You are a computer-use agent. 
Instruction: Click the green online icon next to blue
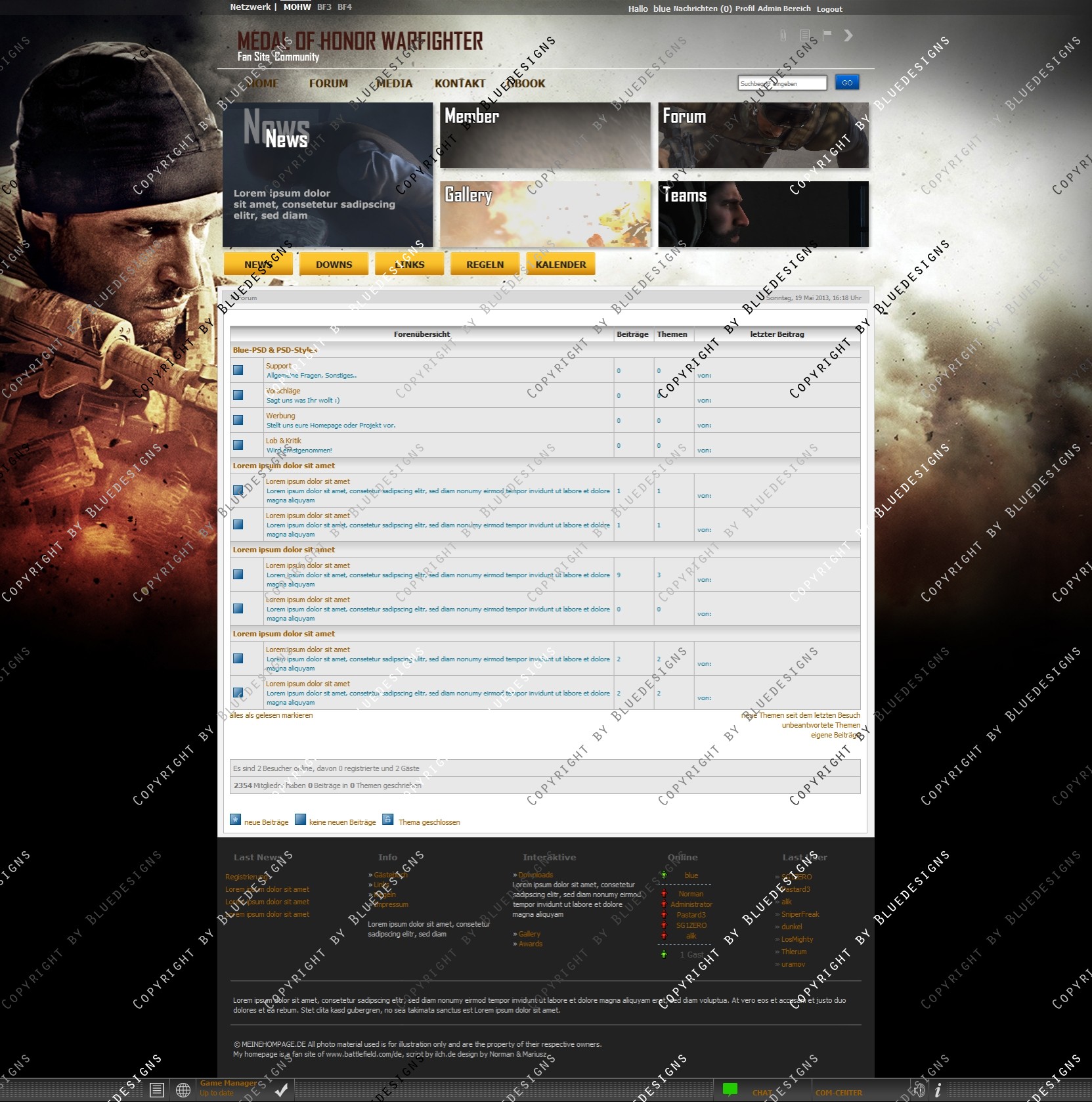664,875
